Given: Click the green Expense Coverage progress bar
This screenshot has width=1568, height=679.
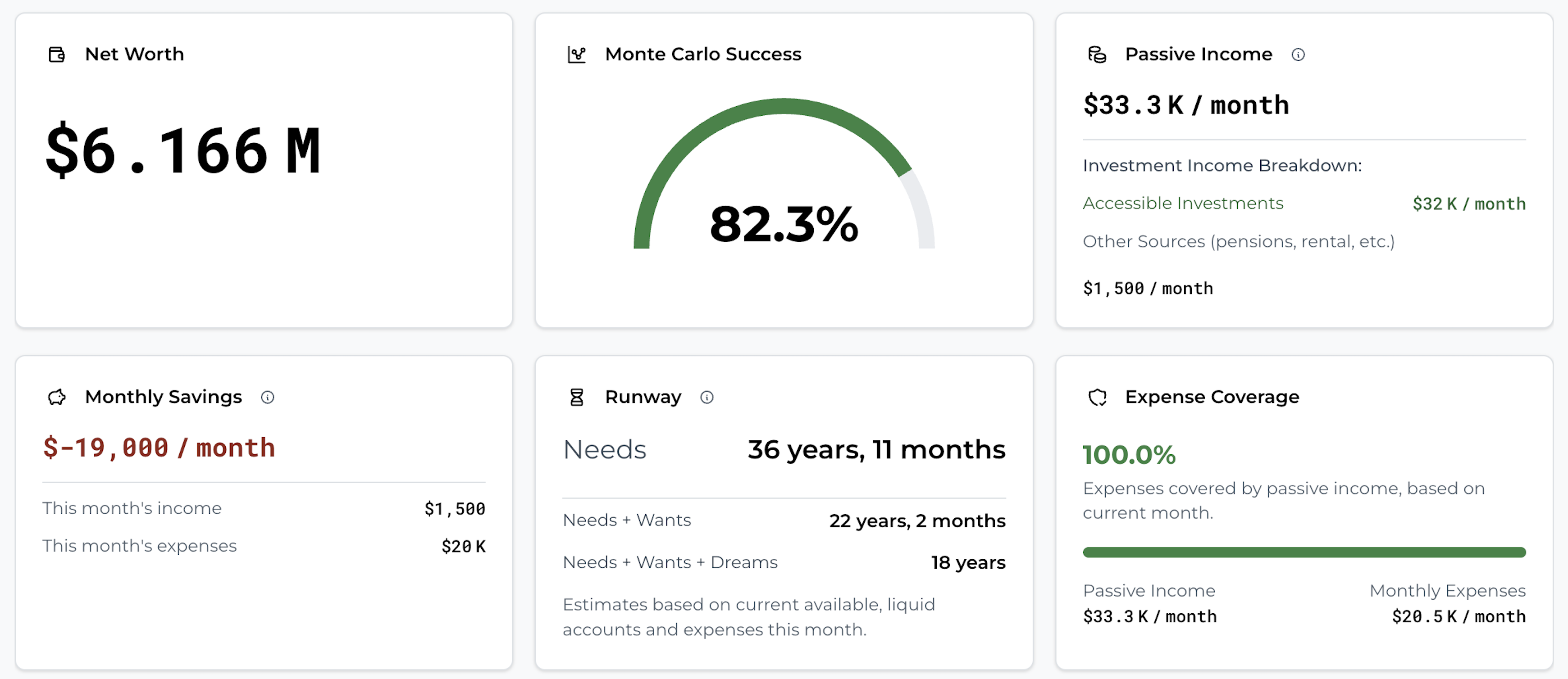Looking at the screenshot, I should tap(1304, 552).
